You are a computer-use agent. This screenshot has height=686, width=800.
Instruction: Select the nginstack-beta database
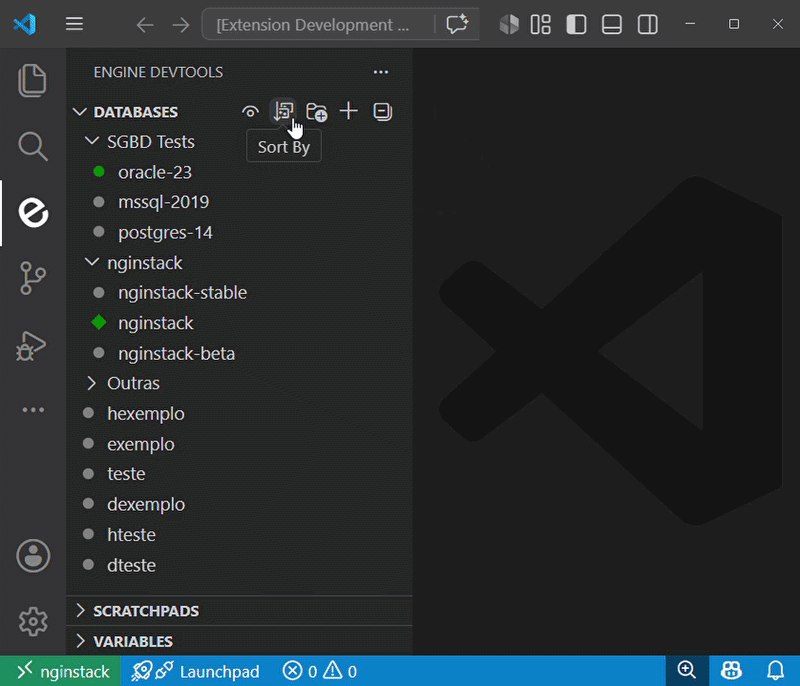point(239,353)
